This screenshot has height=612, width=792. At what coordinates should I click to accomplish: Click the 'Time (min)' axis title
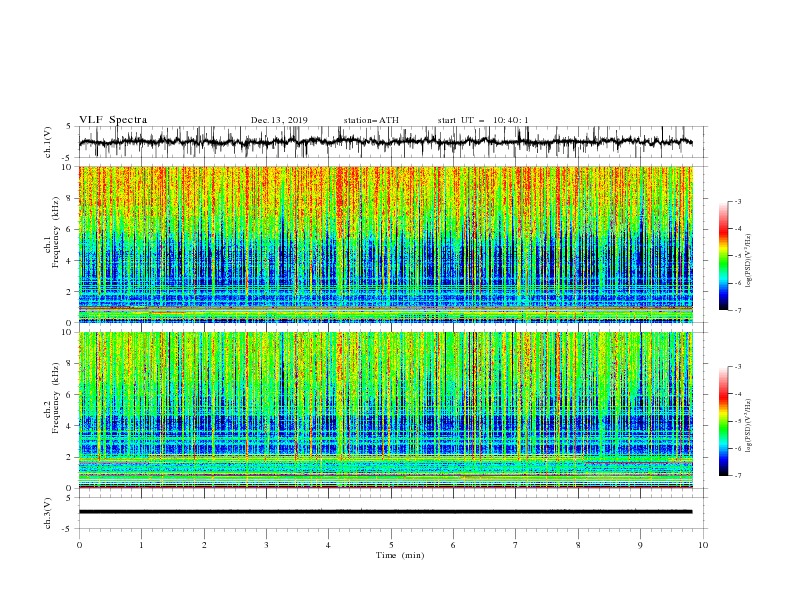pos(400,555)
